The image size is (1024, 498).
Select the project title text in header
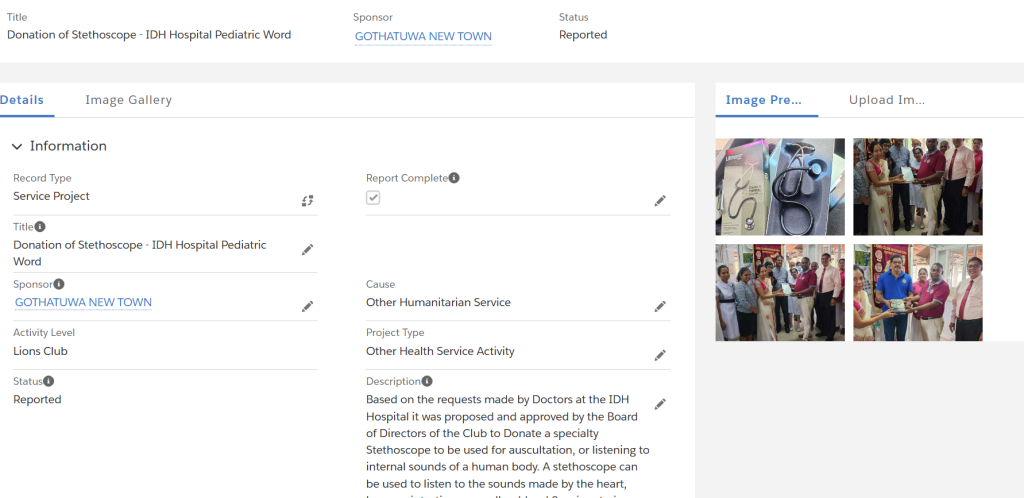coord(149,35)
